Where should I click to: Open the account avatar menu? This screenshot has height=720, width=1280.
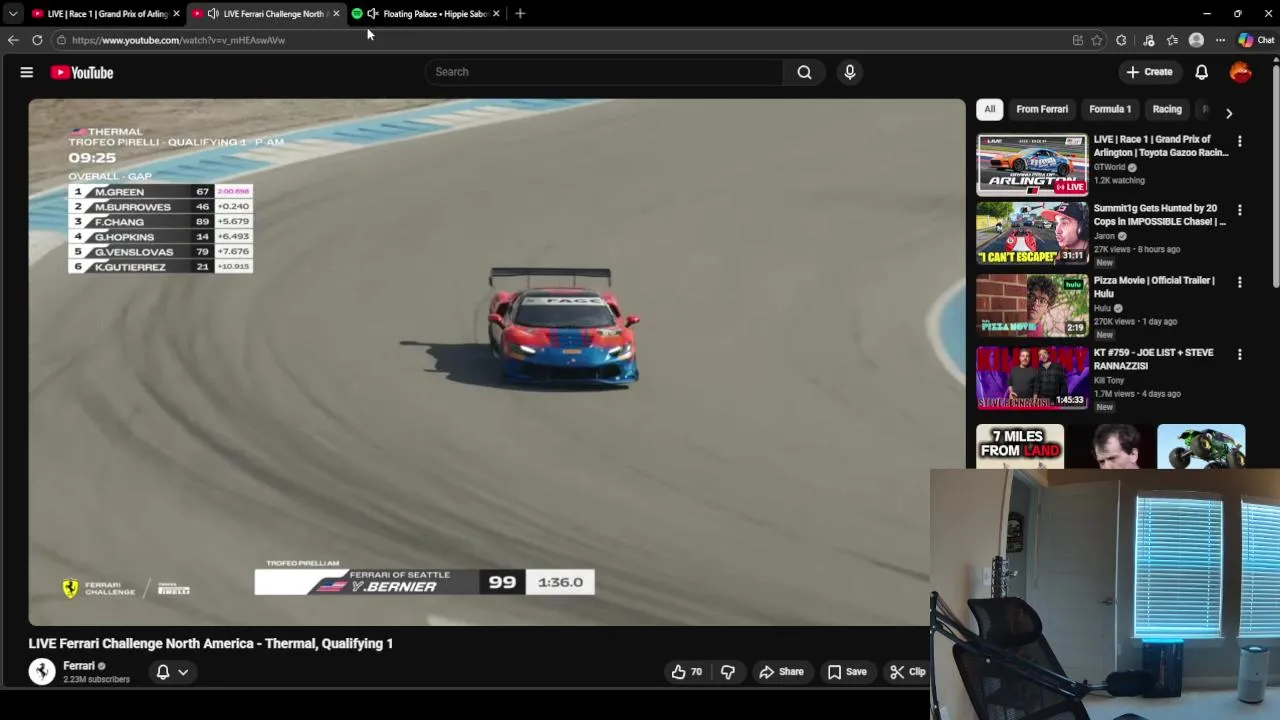pyautogui.click(x=1240, y=72)
